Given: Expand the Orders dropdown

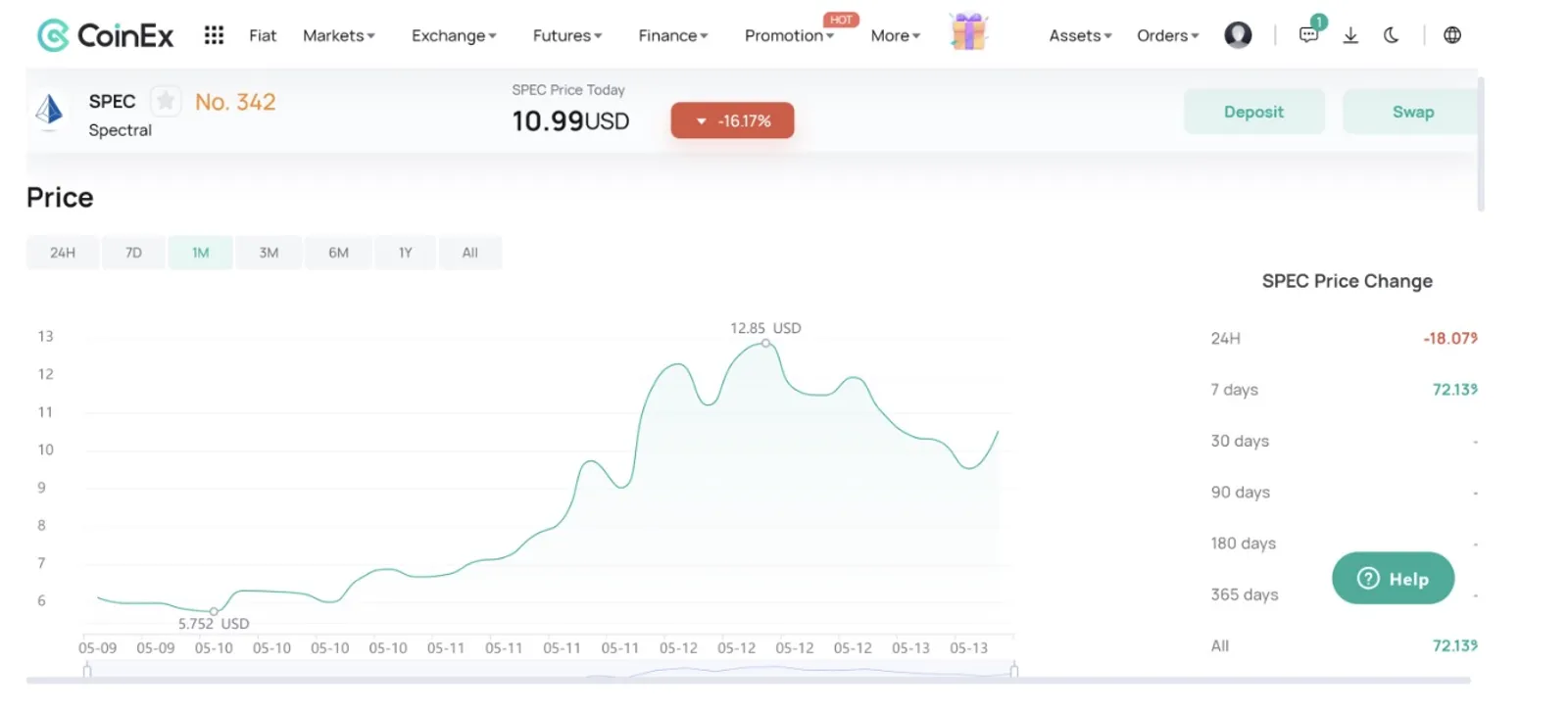Looking at the screenshot, I should tap(1167, 35).
